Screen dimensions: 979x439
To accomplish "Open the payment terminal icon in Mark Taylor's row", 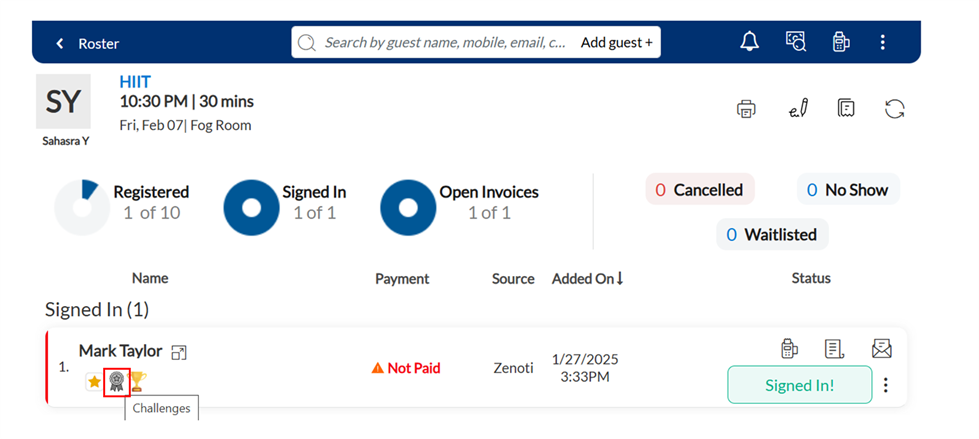I will [789, 348].
